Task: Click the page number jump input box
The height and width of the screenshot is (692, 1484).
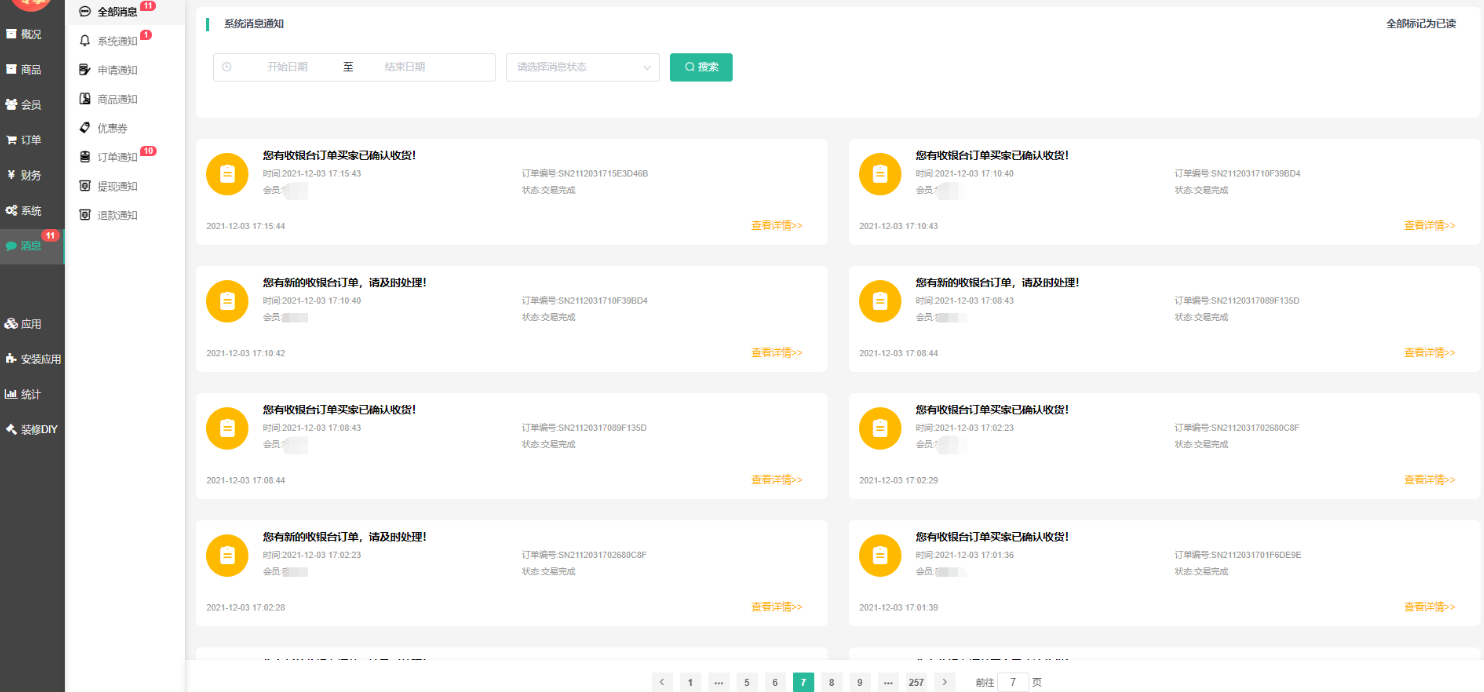Action: (1012, 682)
